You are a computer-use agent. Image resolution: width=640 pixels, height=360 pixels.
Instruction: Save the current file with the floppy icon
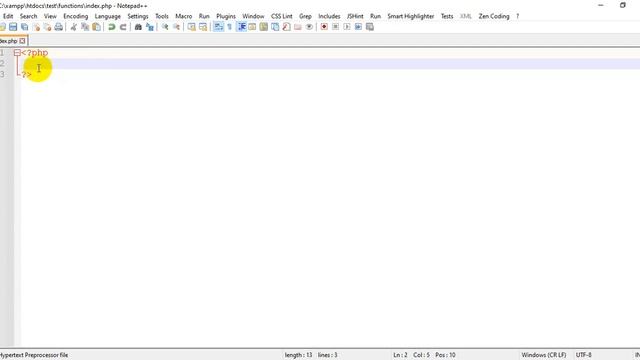pos(13,27)
